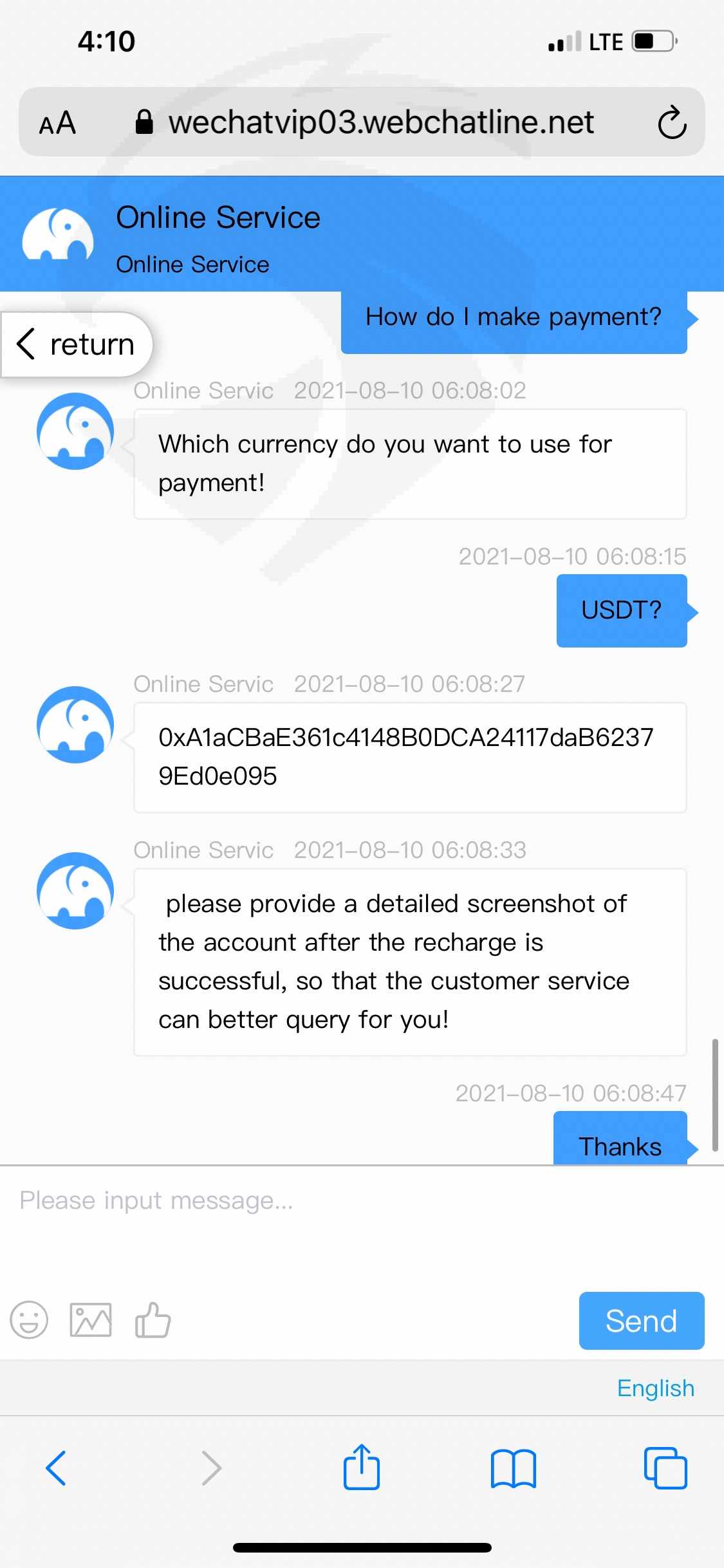Tap the "USDT?" sent message bubble
724x1568 pixels.
click(621, 610)
